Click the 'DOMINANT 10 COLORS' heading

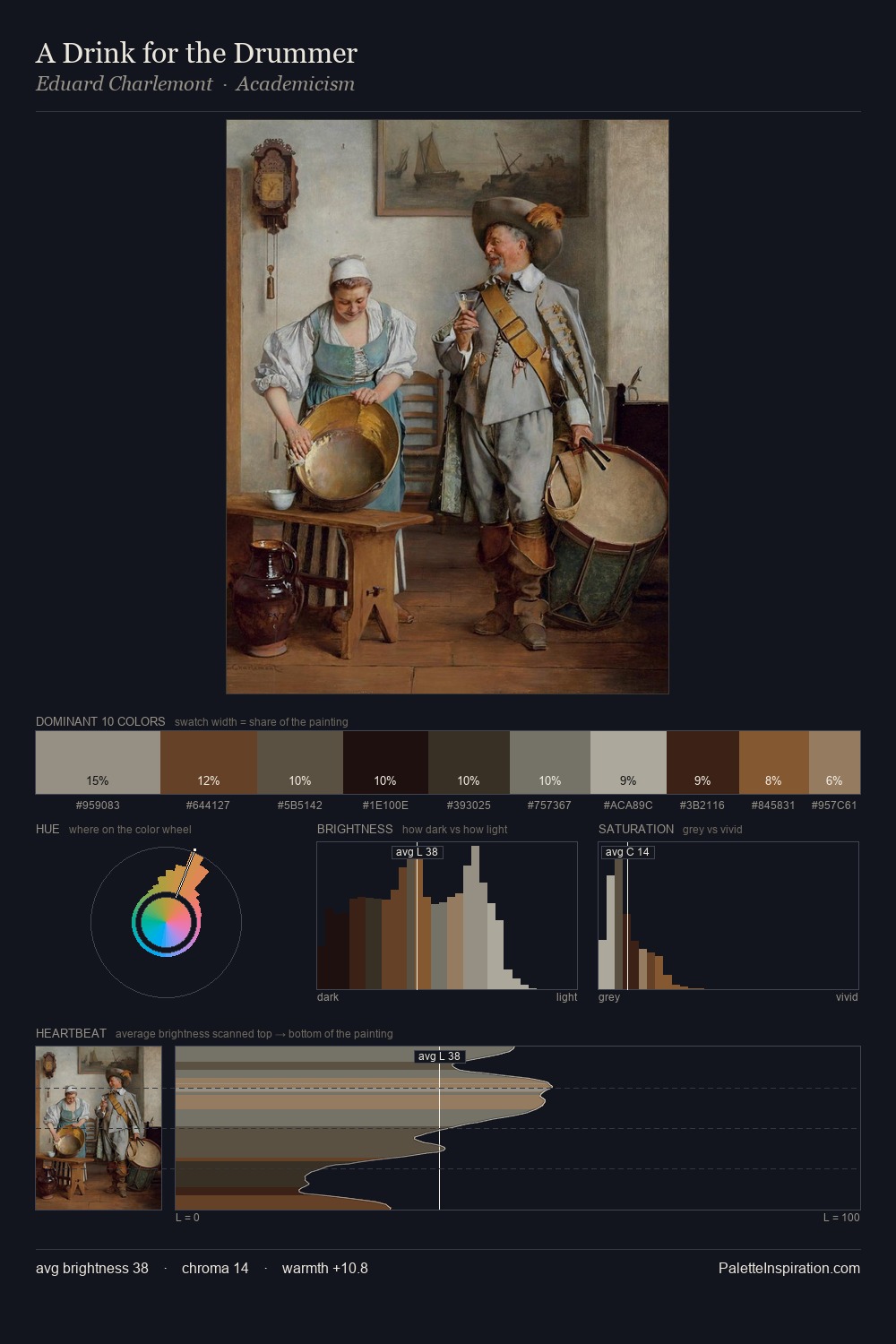[x=100, y=721]
